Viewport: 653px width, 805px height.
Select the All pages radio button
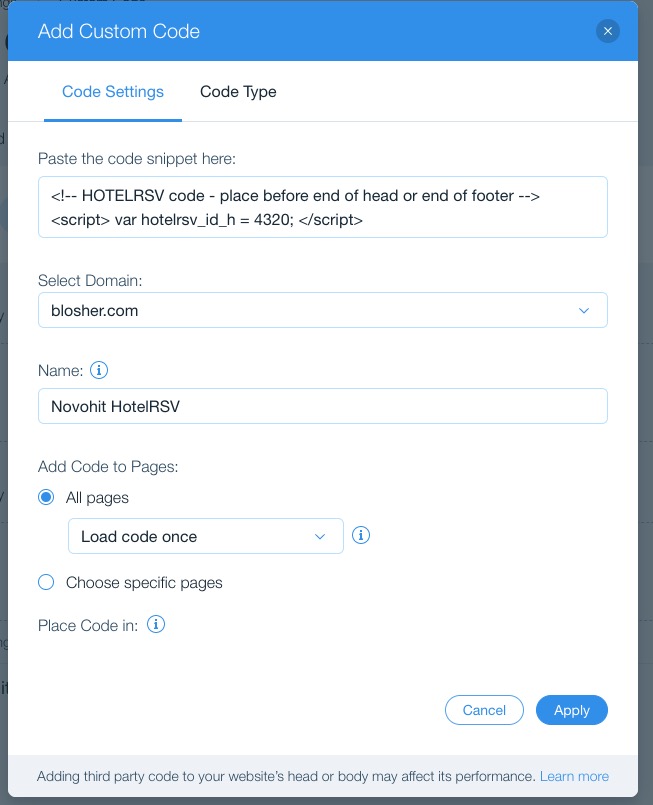tap(46, 497)
